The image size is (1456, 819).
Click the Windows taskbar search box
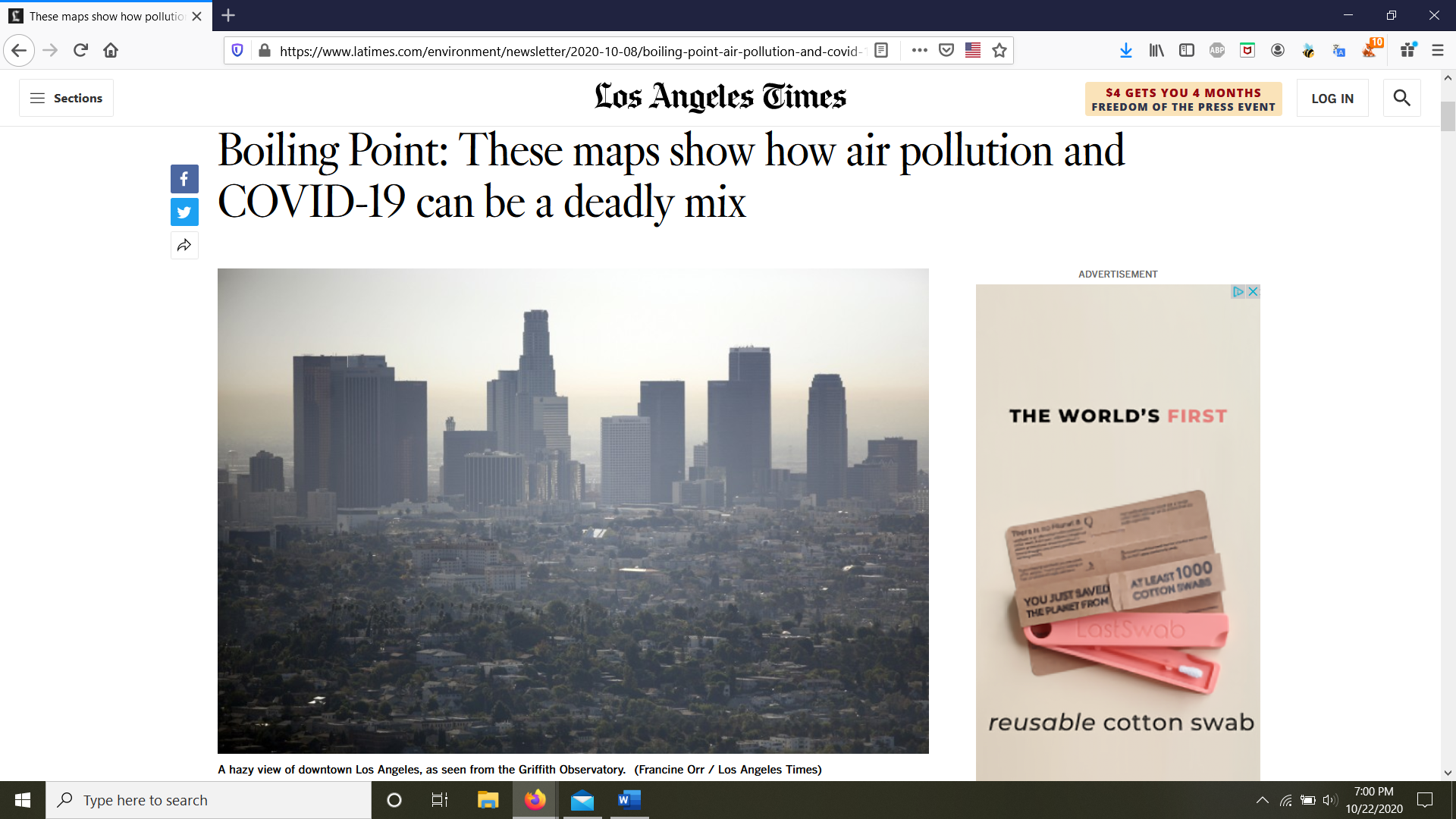pyautogui.click(x=209, y=800)
